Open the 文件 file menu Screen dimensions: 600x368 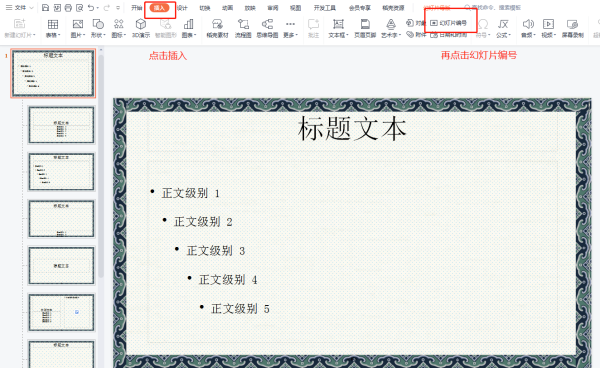tap(19, 8)
